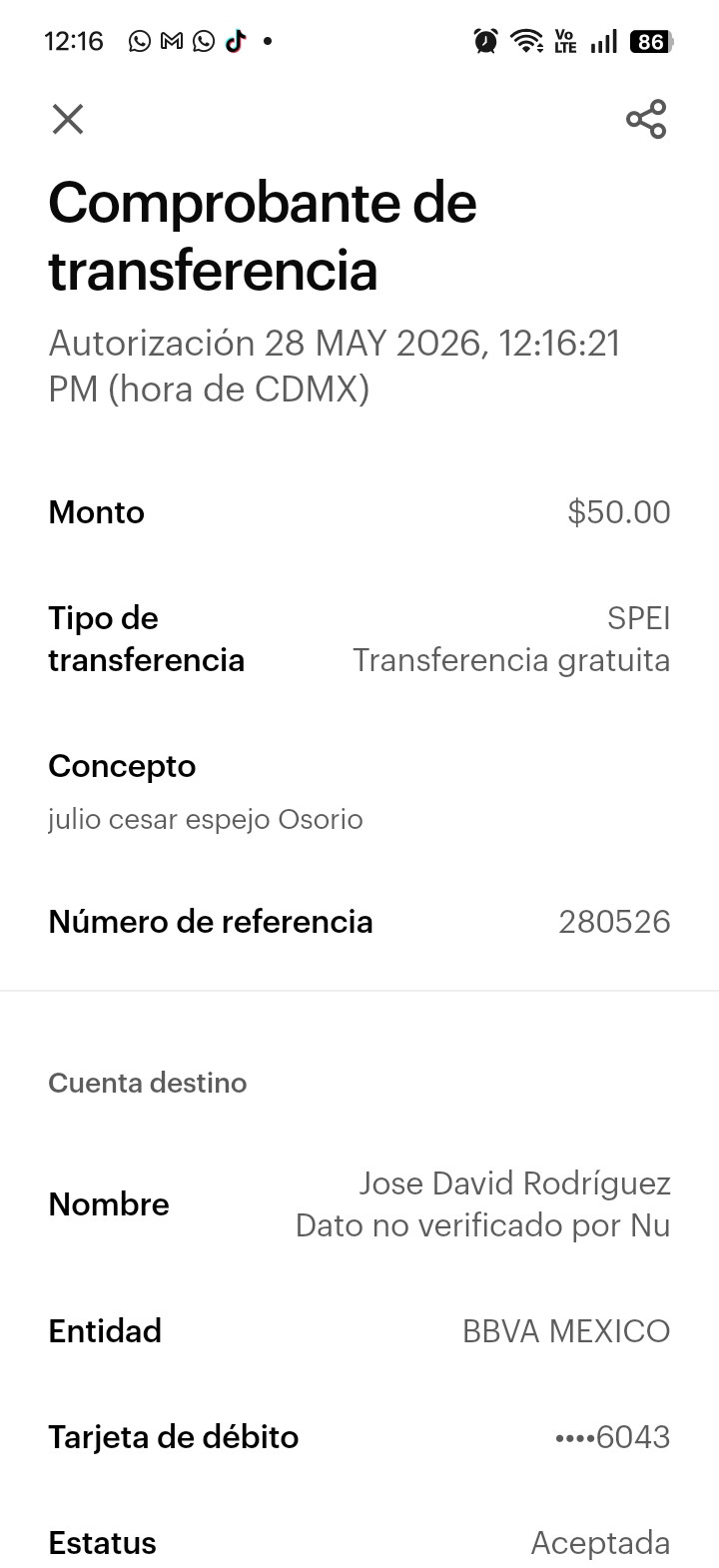Tap the Comprobante de transferencia heading
719x1568 pixels.
point(263,237)
